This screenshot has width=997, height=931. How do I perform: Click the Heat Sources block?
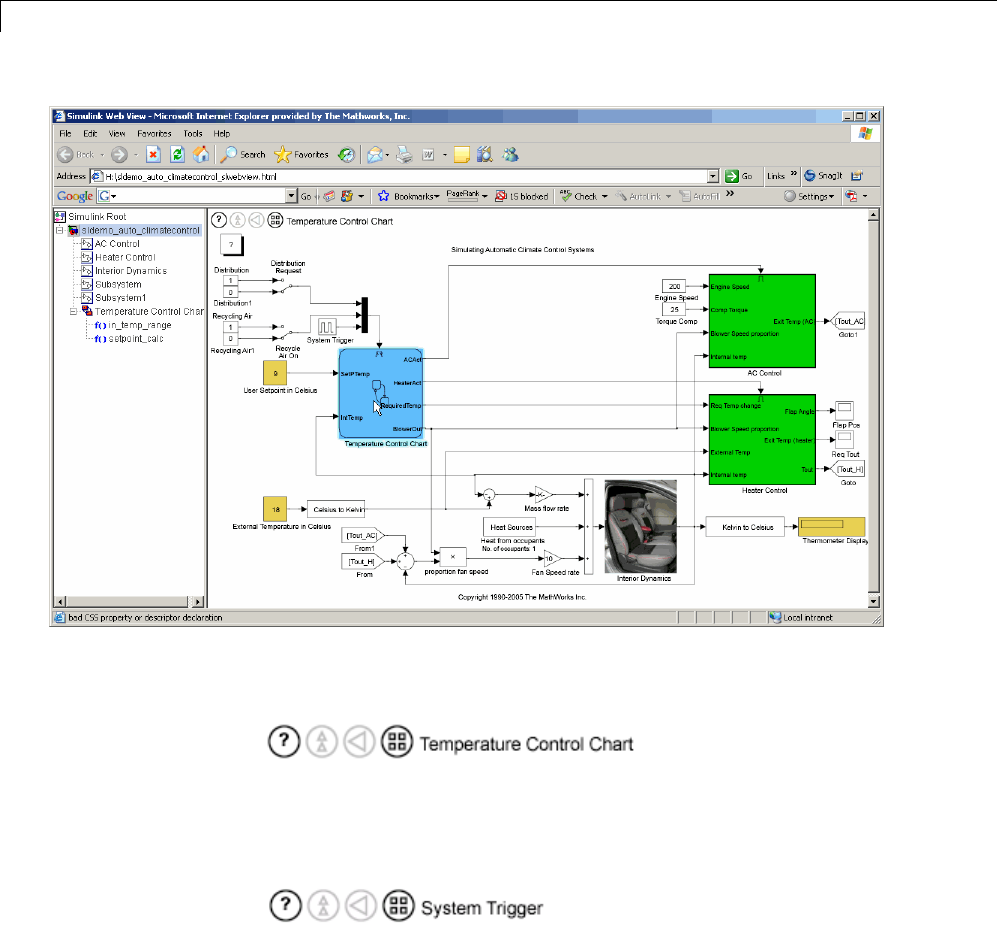509,527
